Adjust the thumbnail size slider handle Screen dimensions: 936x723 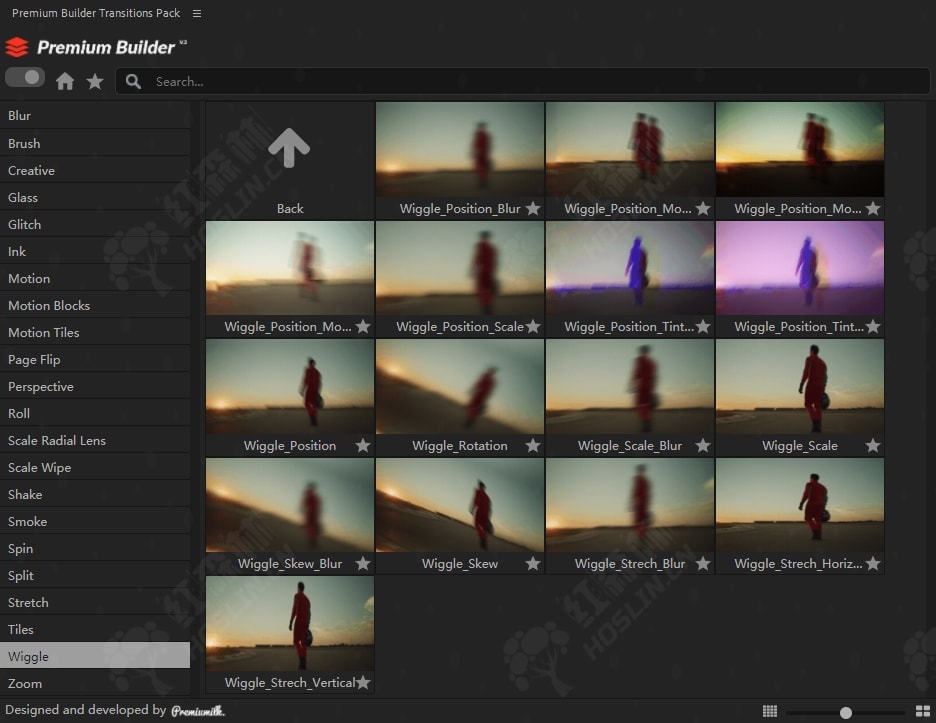click(846, 712)
